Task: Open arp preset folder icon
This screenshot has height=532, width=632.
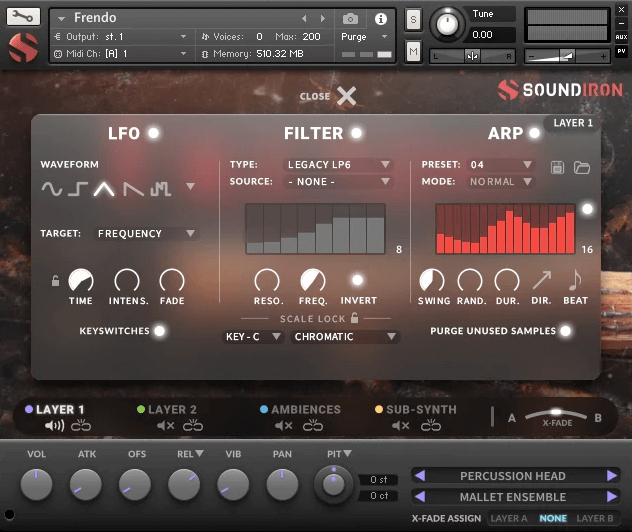Action: point(581,166)
